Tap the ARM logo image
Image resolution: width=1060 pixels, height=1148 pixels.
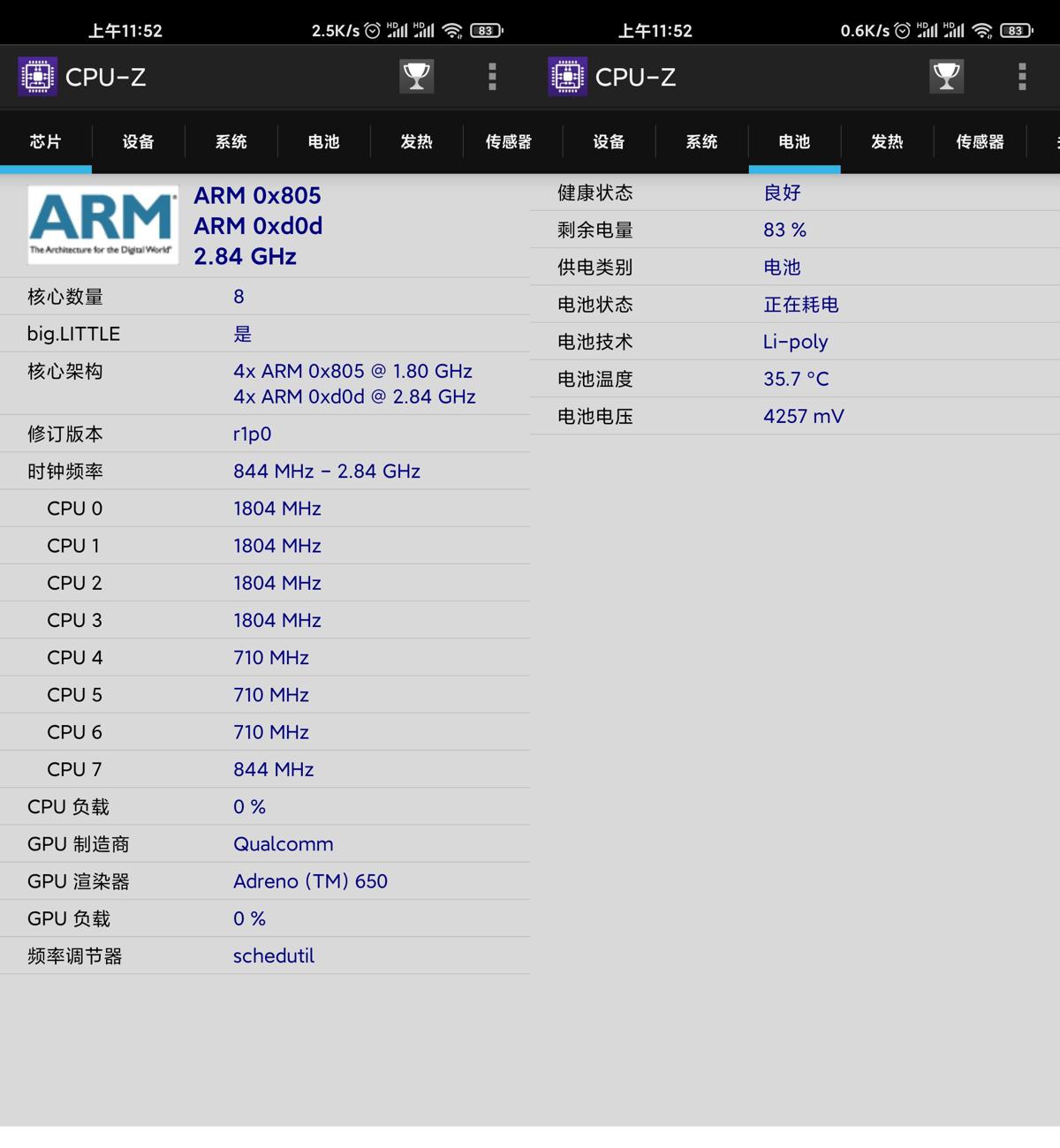[x=102, y=223]
